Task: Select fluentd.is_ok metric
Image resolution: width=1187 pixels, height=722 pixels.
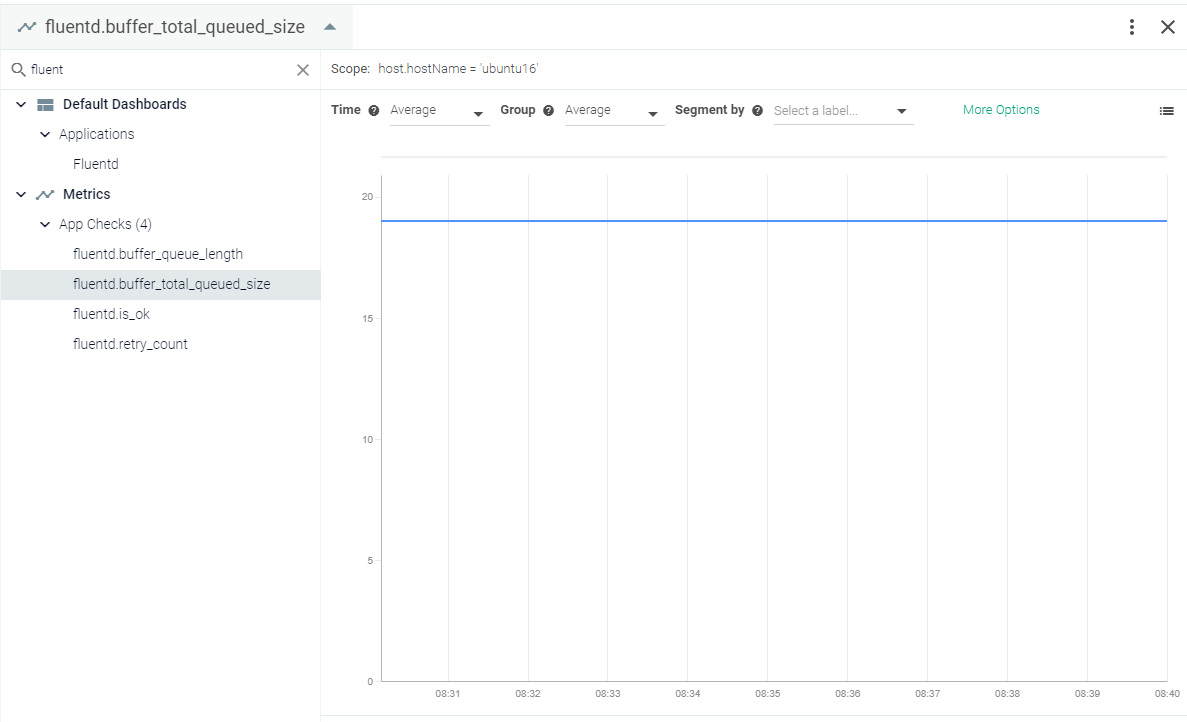Action: [x=111, y=314]
